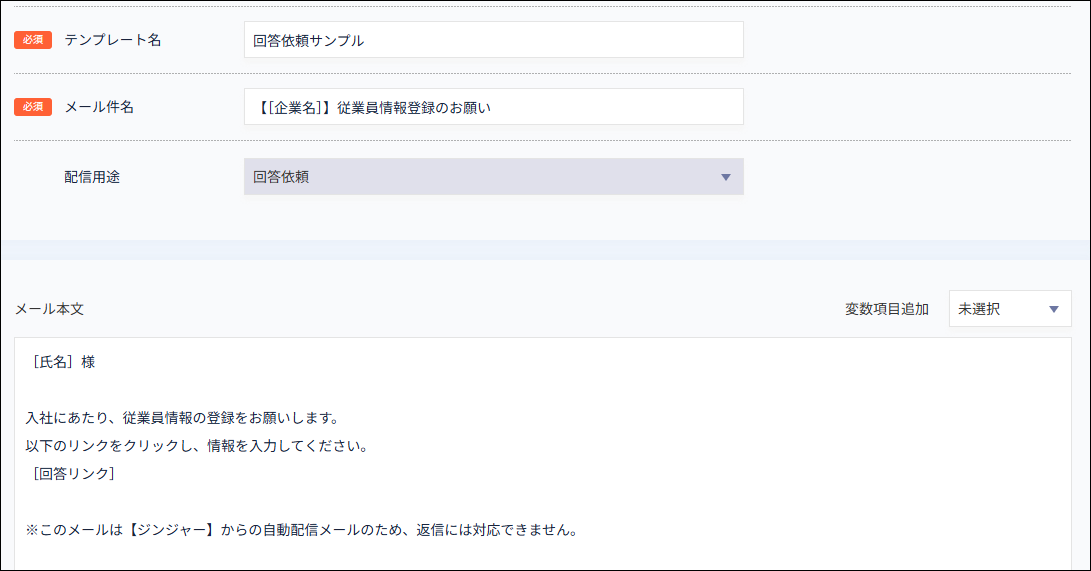This screenshot has height=571, width=1091.
Task: Click the line starting ※このメールは【ジンジャー】
Action: click(x=302, y=530)
